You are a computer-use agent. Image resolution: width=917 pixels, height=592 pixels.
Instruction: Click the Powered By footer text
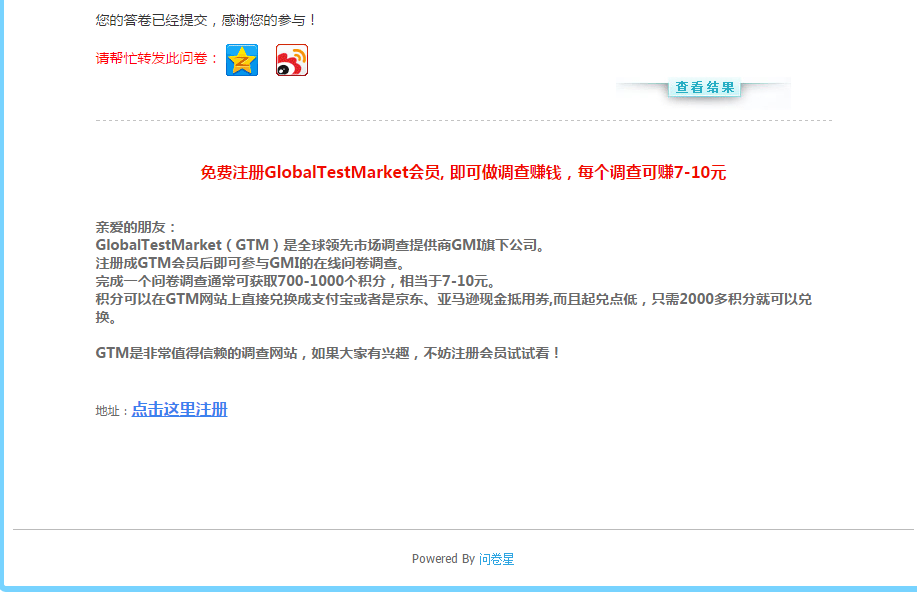tap(443, 559)
